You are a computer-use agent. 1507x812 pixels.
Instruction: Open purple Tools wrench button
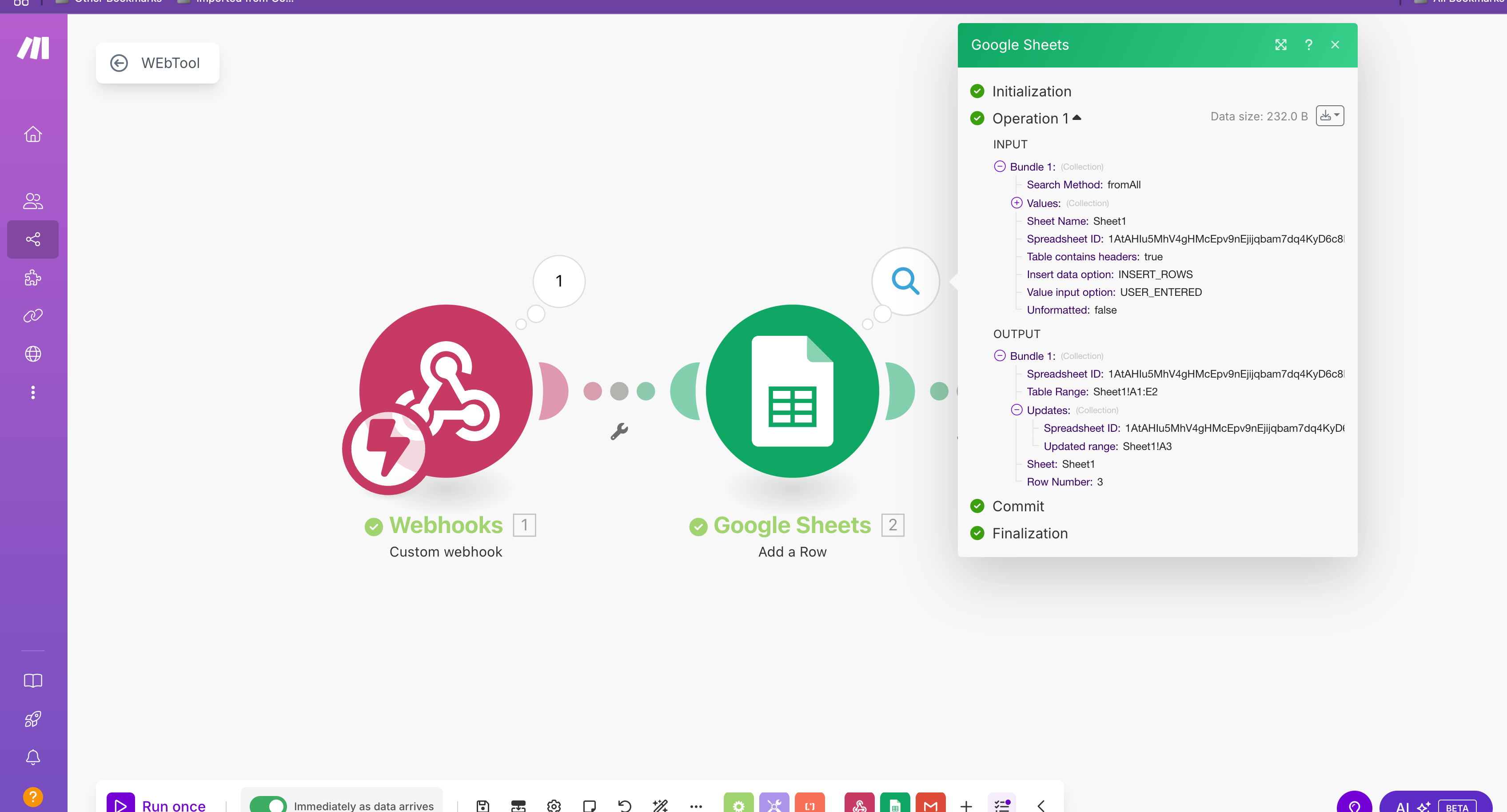(x=774, y=803)
